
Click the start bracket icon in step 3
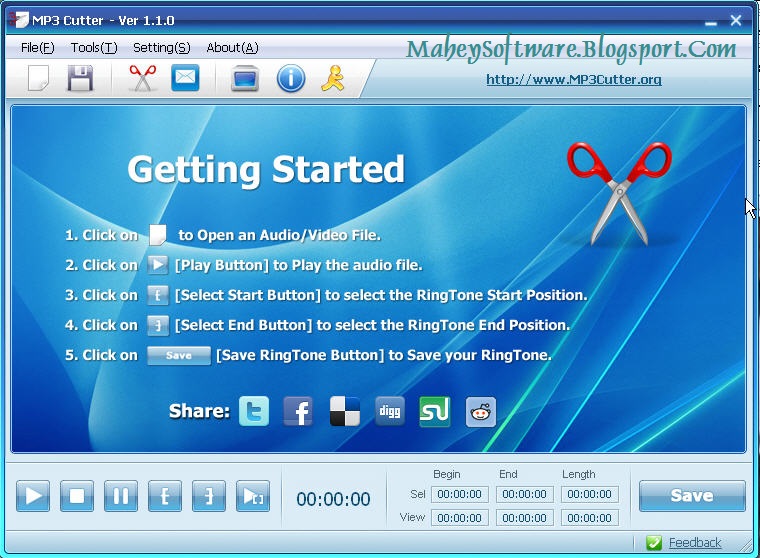pos(158,295)
